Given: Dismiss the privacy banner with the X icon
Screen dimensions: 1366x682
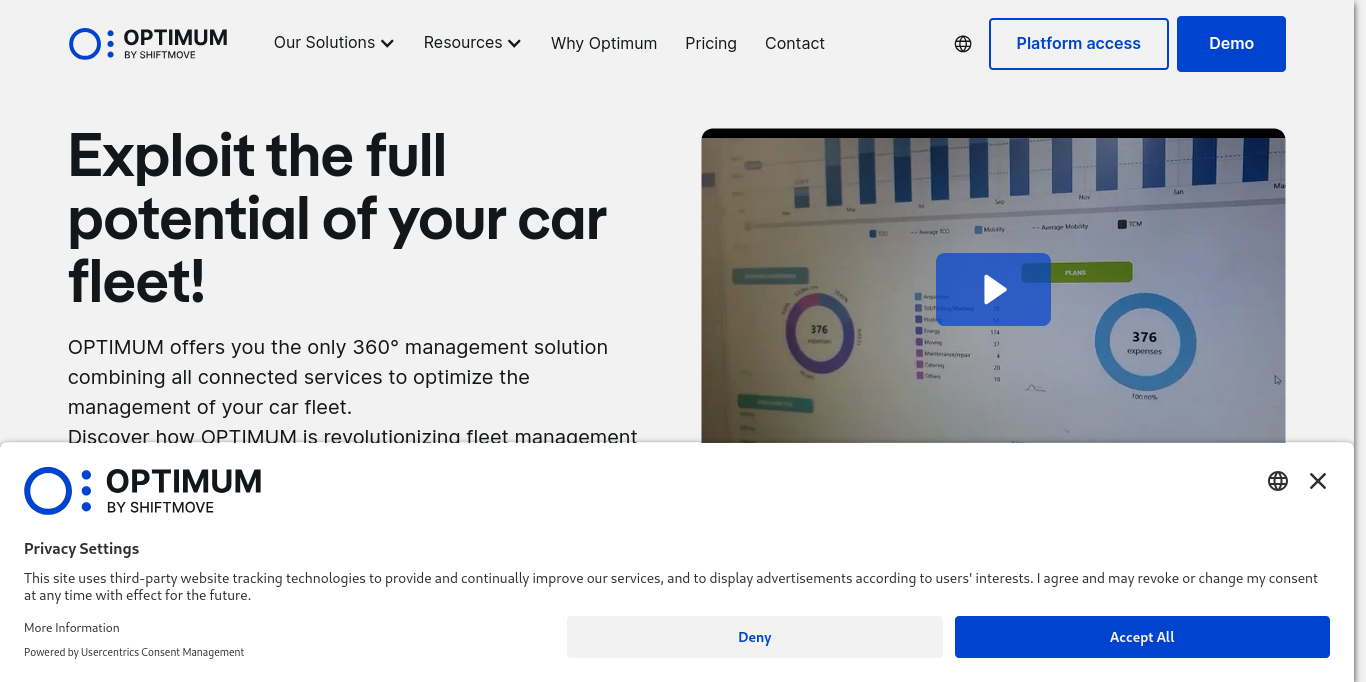Looking at the screenshot, I should [x=1318, y=481].
